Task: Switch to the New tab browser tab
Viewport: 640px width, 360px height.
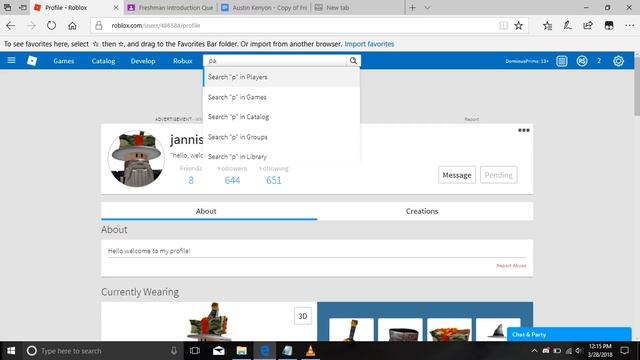Action: (x=358, y=8)
